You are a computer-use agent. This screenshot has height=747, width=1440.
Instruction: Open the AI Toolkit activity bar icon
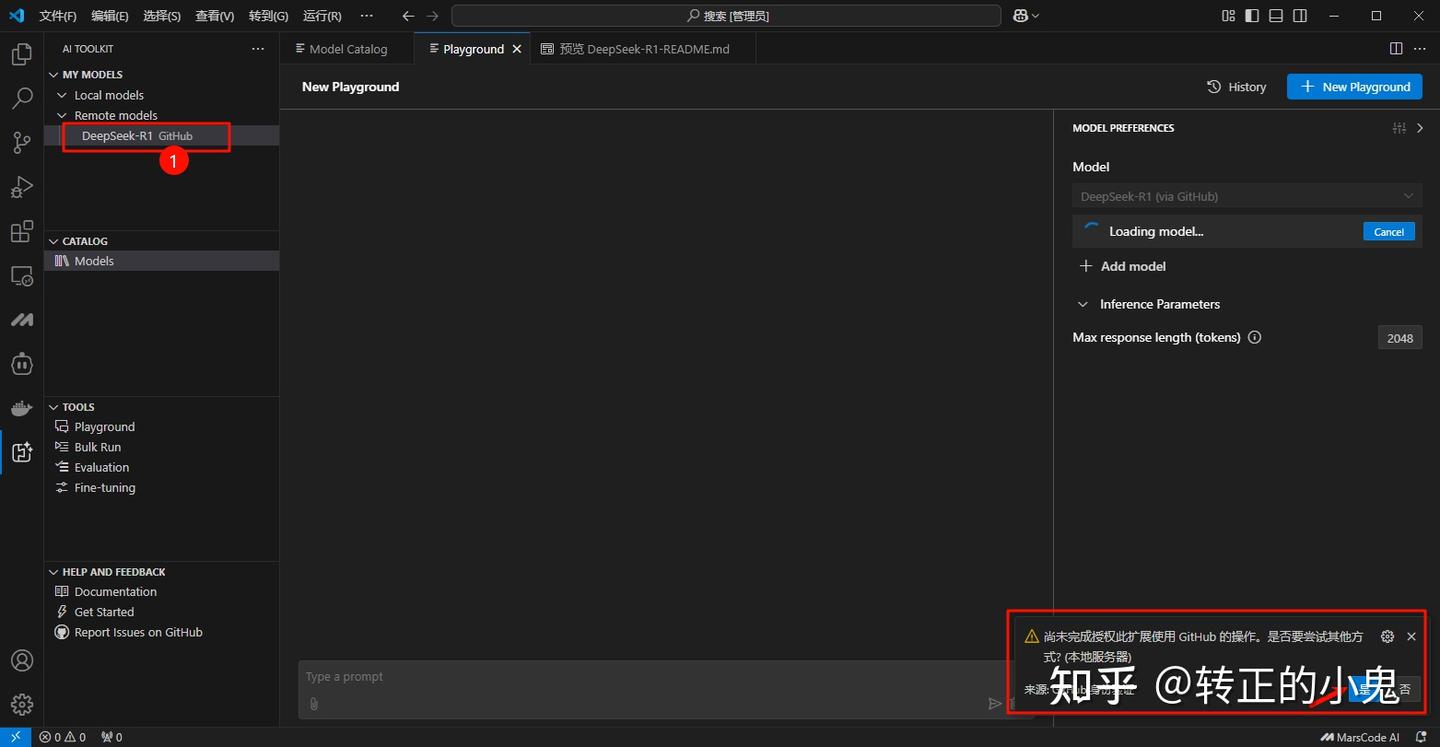click(21, 452)
